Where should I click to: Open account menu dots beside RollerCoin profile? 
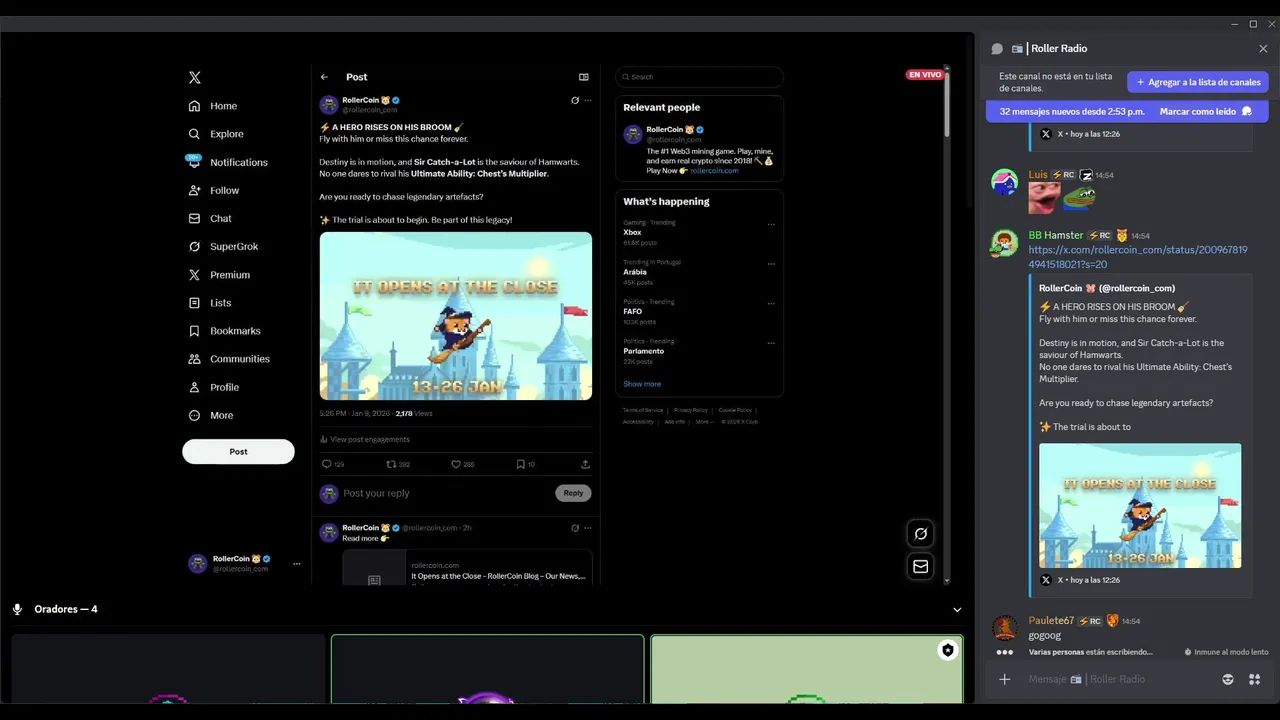296,564
